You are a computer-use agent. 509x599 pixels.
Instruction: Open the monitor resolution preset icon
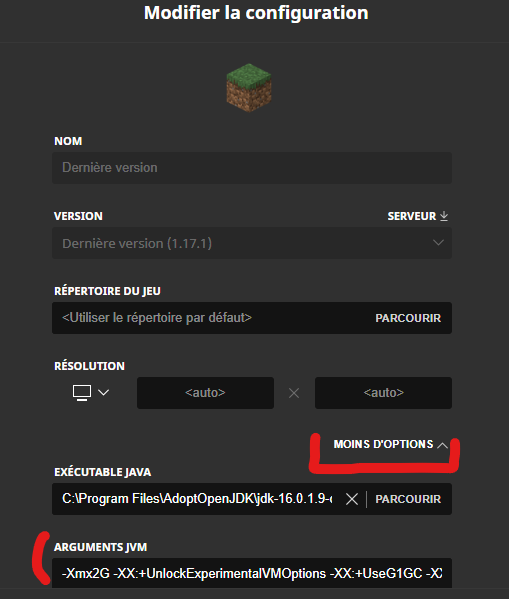[x=82, y=393]
